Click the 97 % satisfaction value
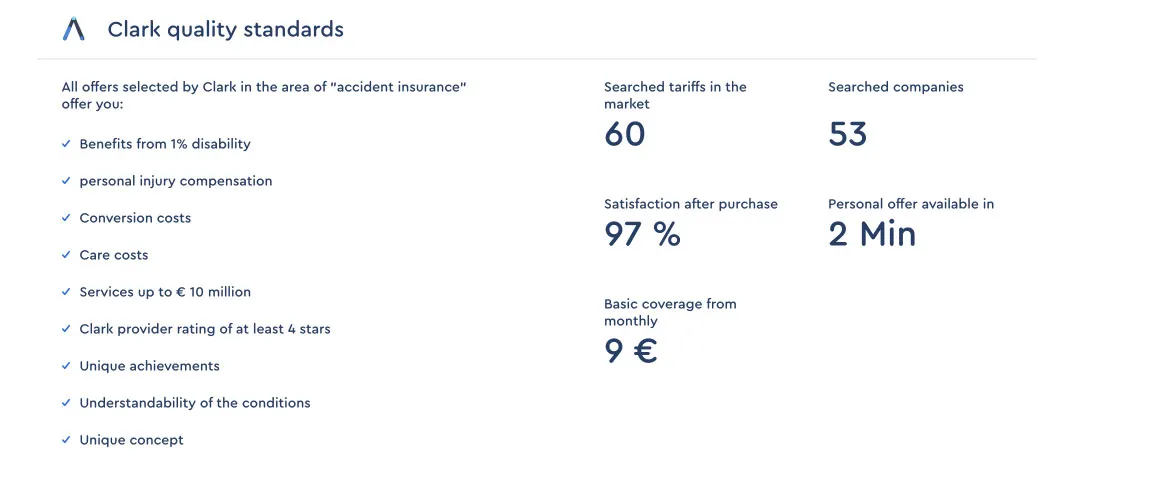This screenshot has height=489, width=1165. 642,234
